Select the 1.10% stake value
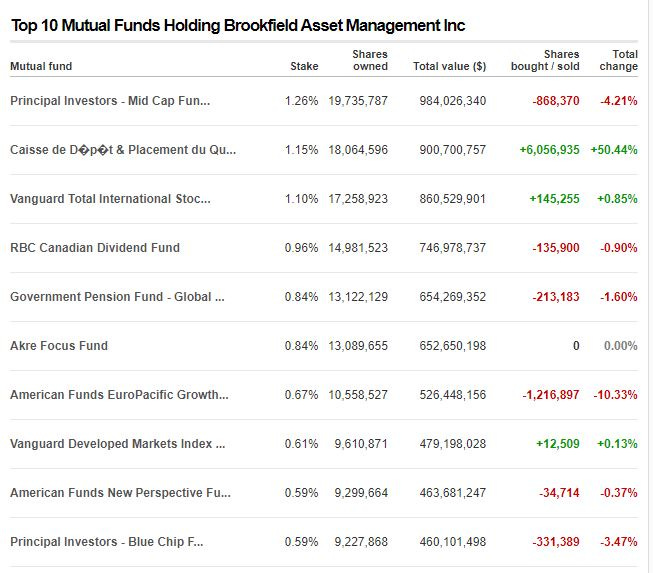 [301, 199]
